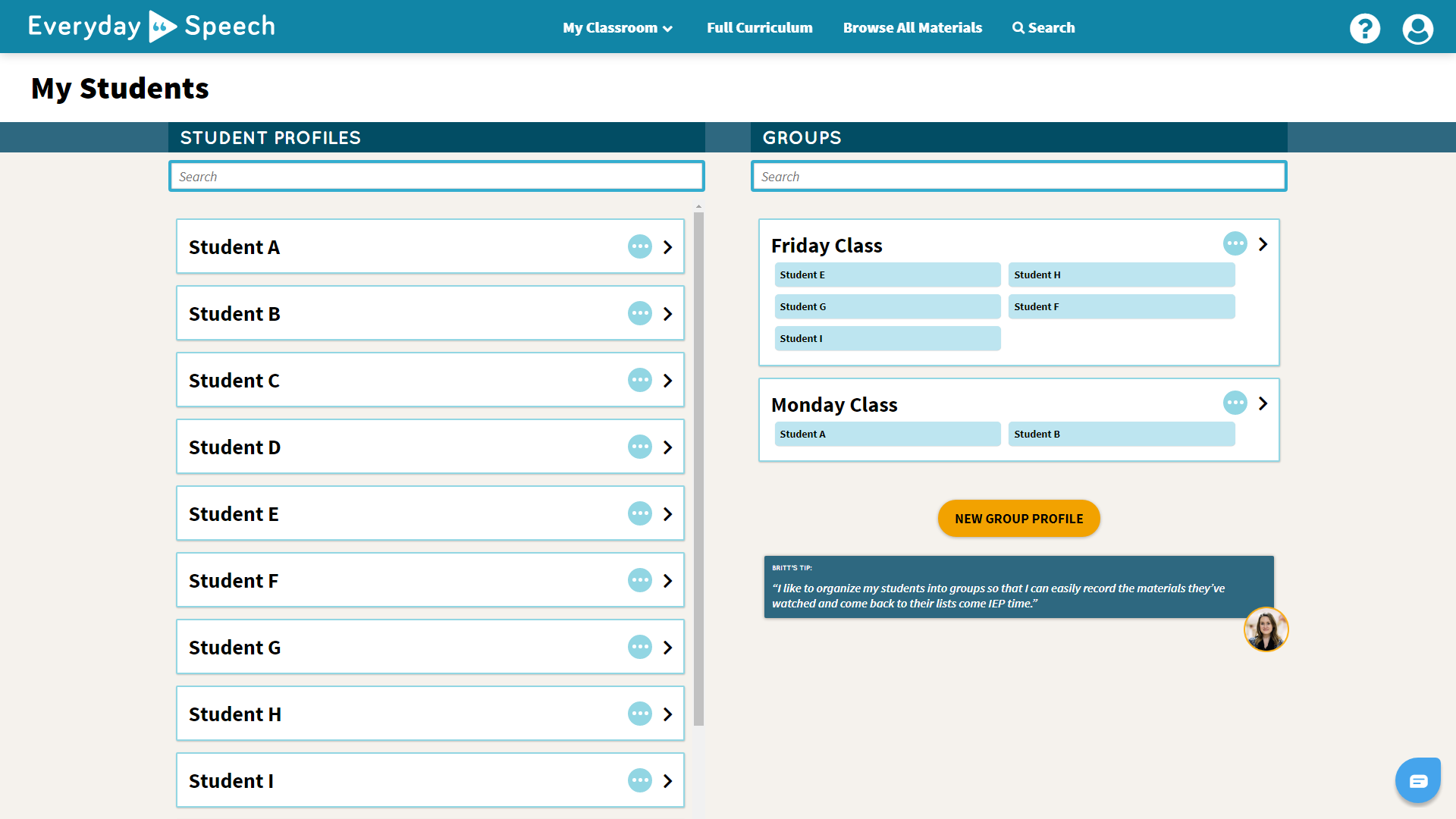Viewport: 1456px width, 819px height.
Task: Click the New Group Profile button
Action: pyautogui.click(x=1018, y=519)
